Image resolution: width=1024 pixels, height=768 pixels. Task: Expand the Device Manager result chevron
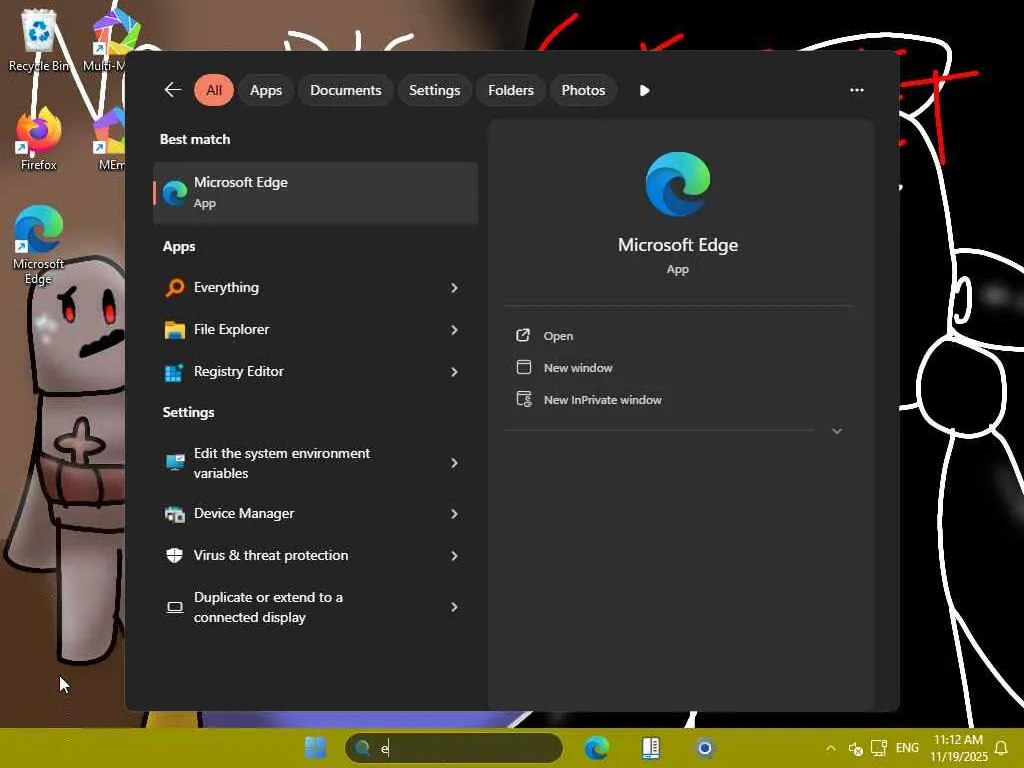coord(454,514)
